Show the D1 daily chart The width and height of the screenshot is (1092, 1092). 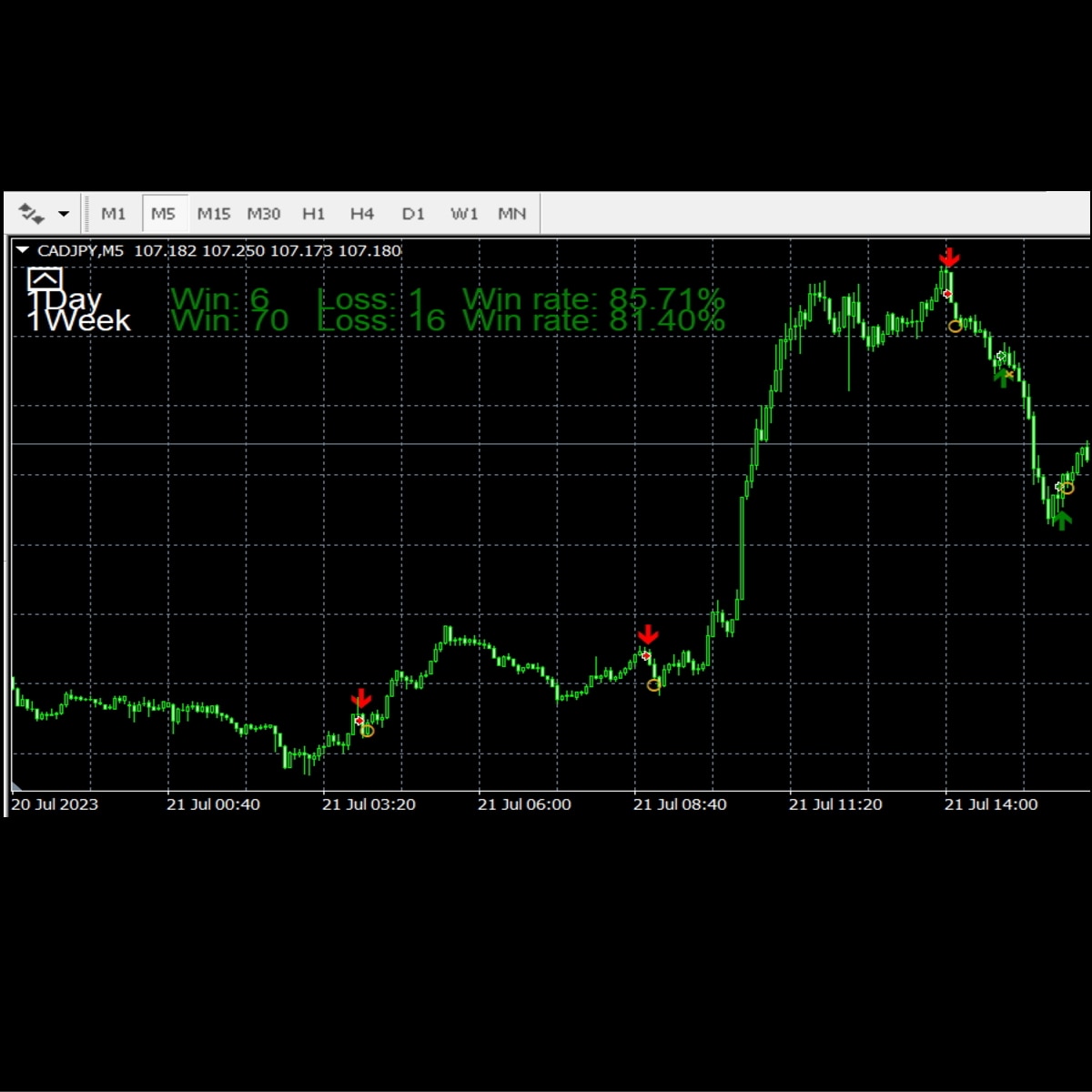click(413, 214)
